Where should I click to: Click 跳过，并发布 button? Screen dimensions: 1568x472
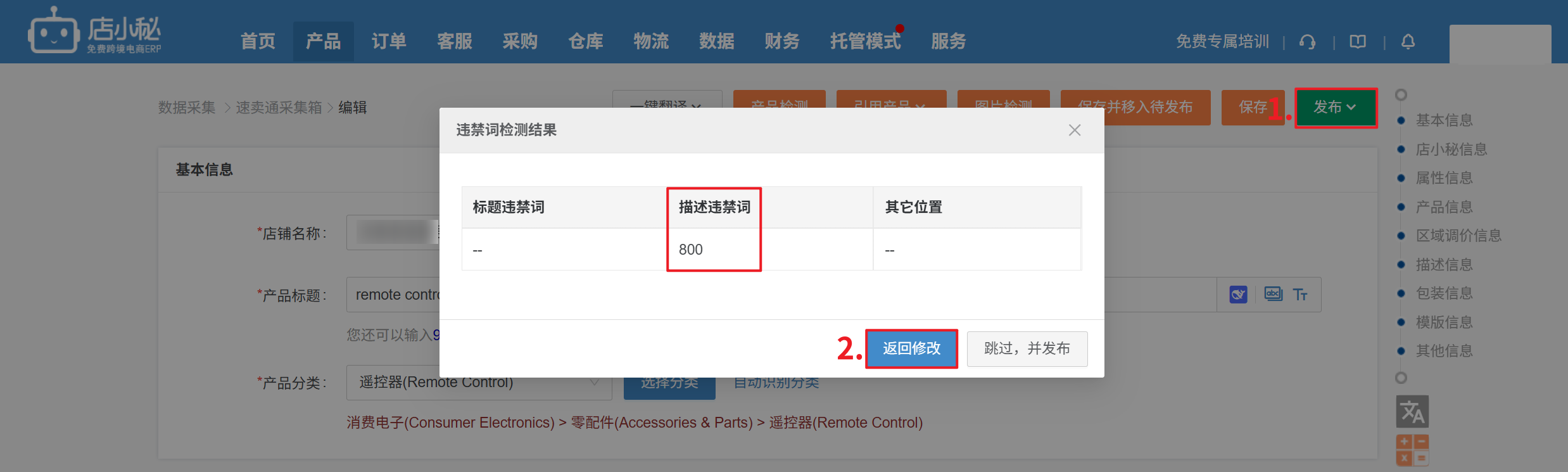[1027, 348]
